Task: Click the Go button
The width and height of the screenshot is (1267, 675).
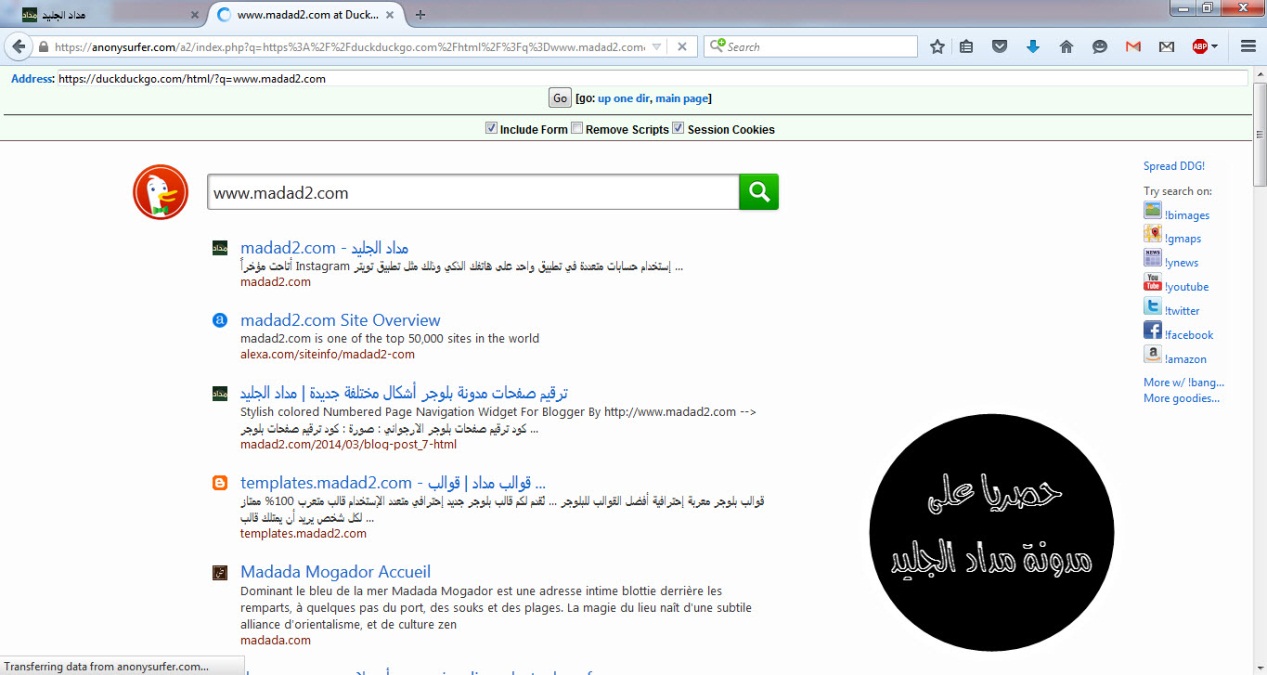Action: [560, 97]
